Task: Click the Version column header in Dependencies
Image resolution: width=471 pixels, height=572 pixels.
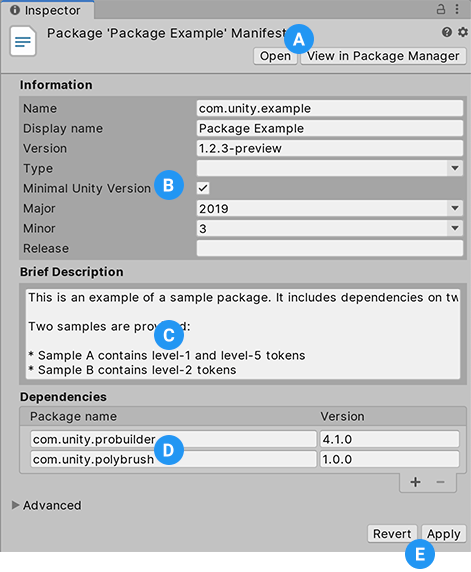Action: [x=342, y=417]
